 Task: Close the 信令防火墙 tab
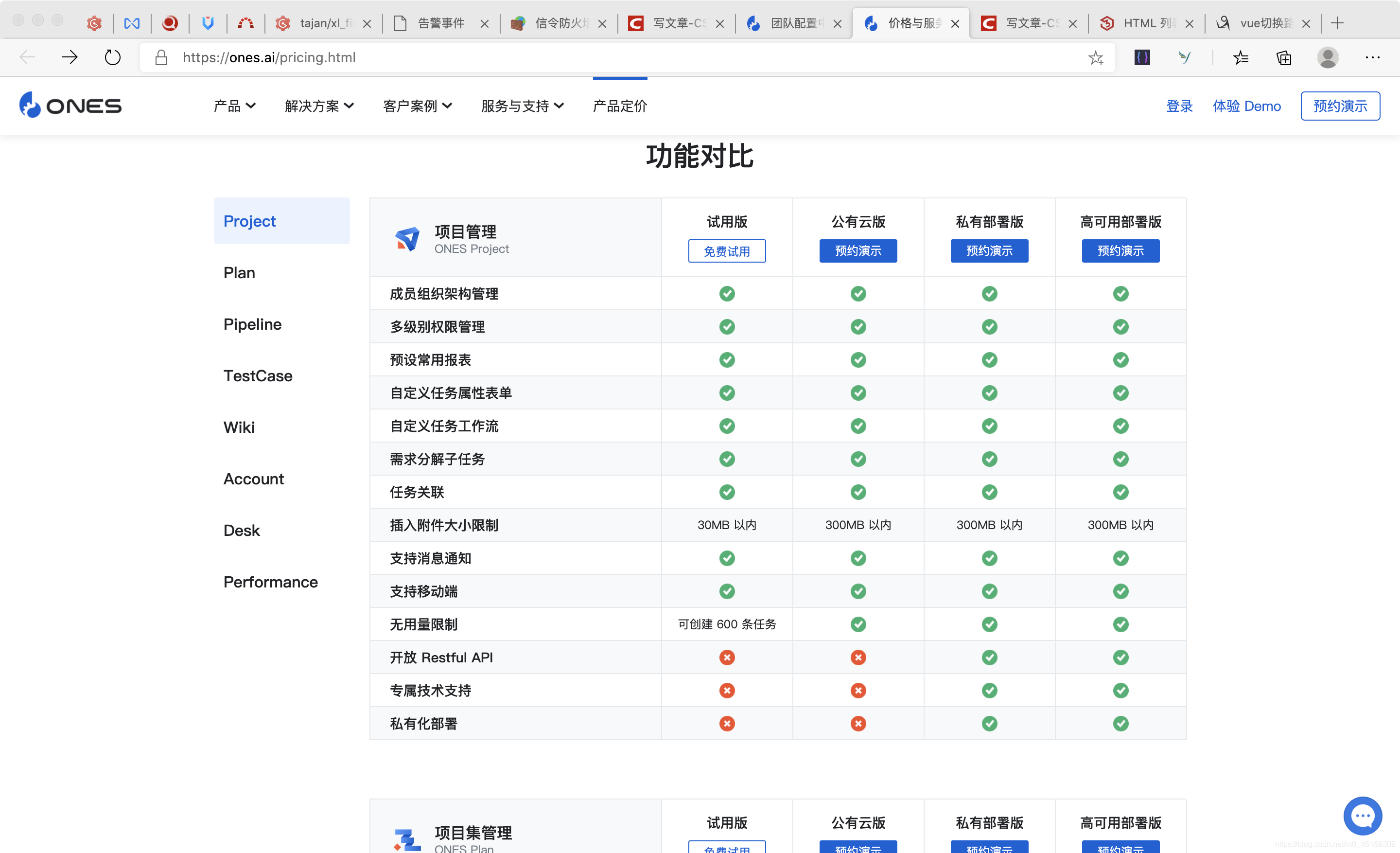pos(602,24)
